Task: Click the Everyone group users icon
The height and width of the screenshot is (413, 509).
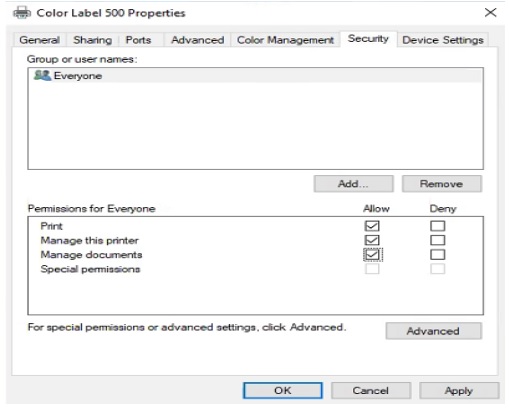Action: coord(42,75)
